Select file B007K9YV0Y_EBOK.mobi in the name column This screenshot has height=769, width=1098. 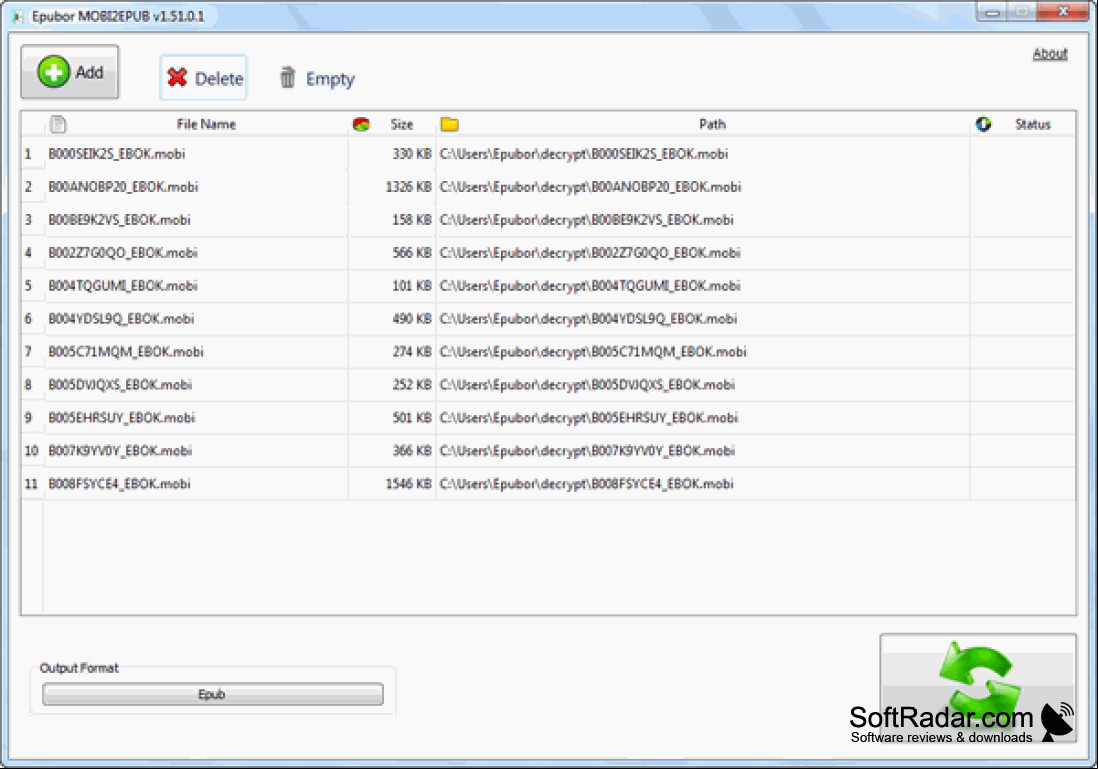(x=120, y=450)
